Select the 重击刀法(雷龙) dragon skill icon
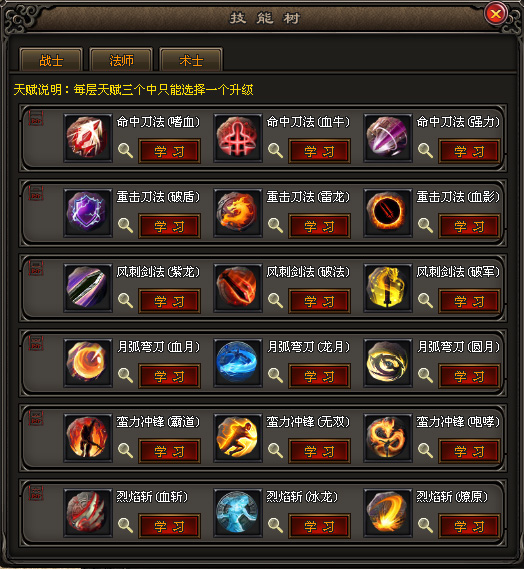This screenshot has width=524, height=569. [x=238, y=213]
